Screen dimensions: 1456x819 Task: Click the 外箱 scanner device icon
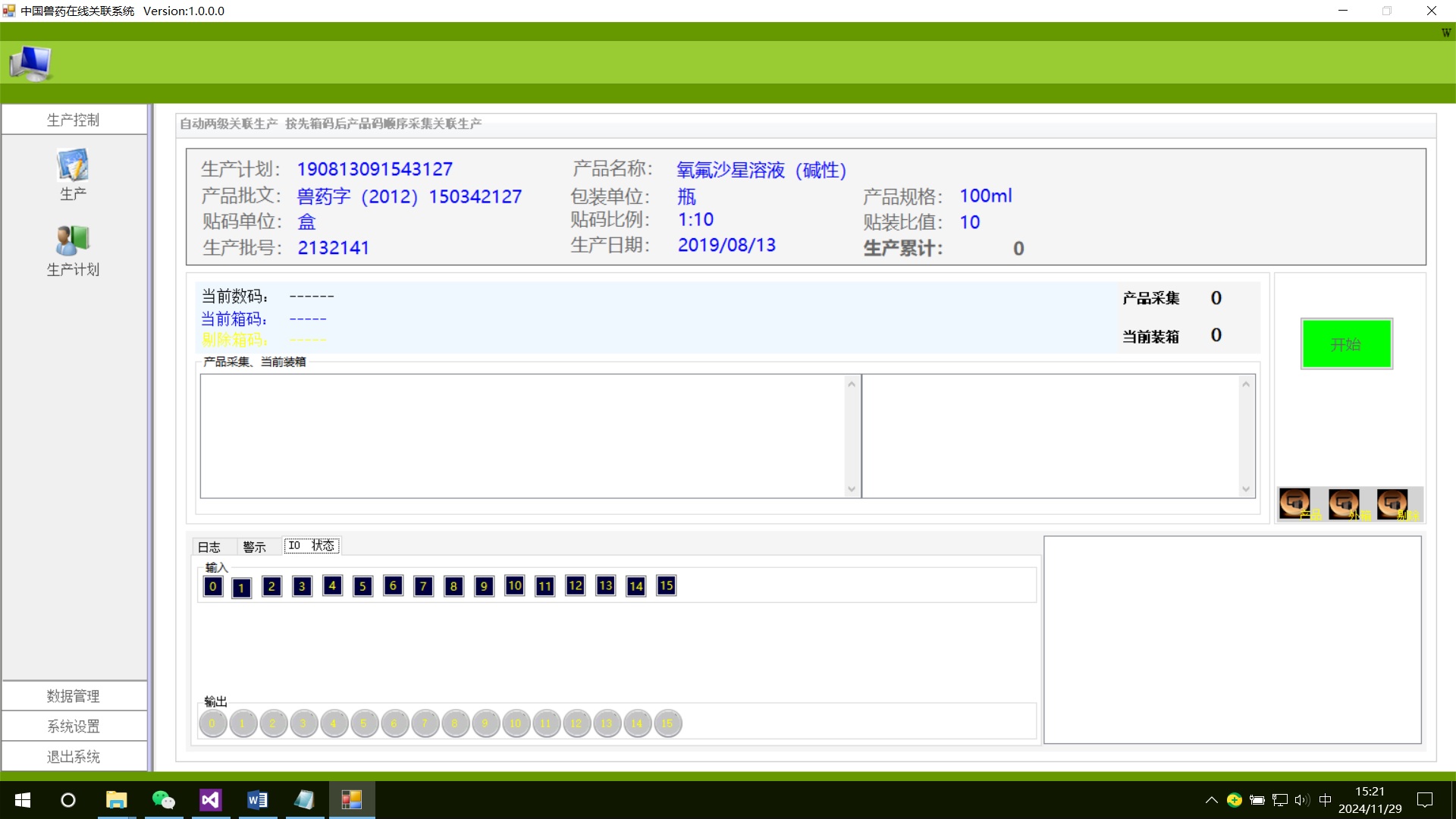click(1345, 502)
